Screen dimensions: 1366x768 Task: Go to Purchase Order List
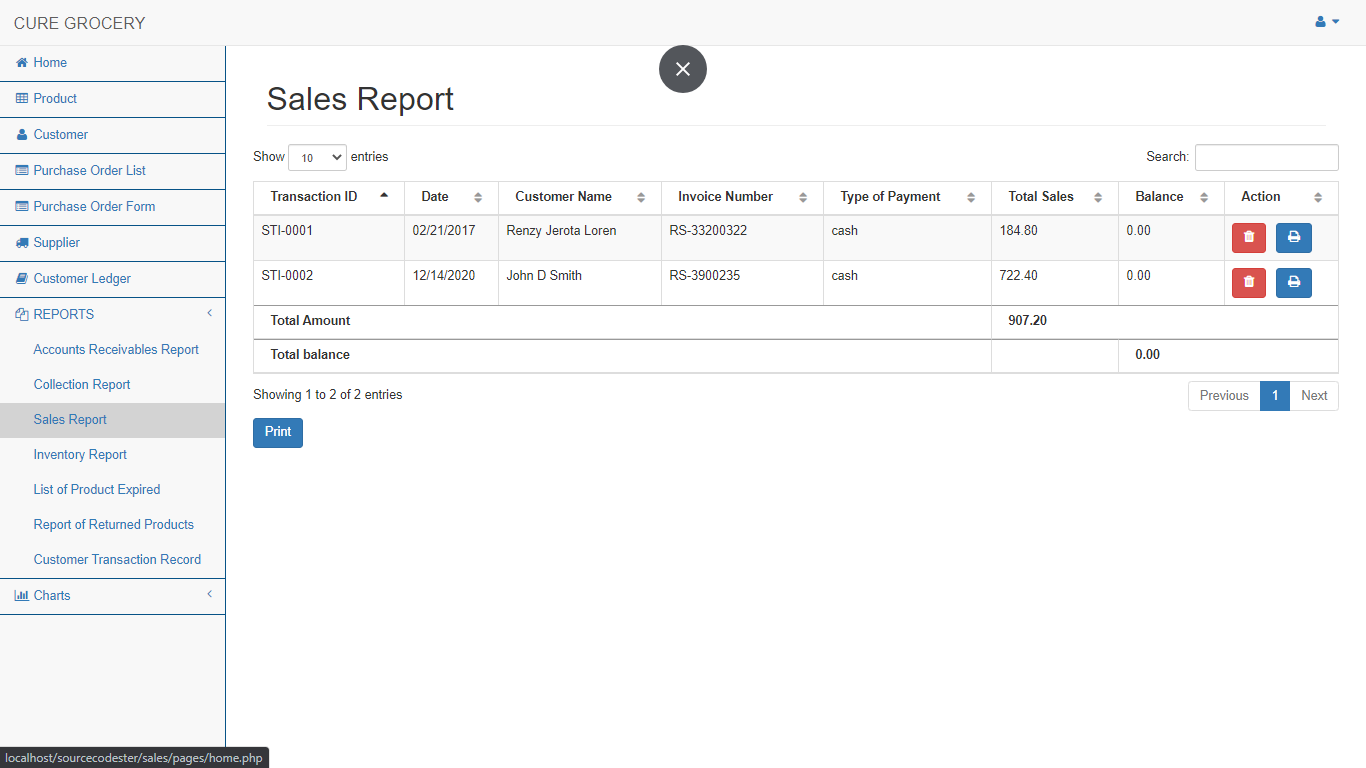point(89,170)
